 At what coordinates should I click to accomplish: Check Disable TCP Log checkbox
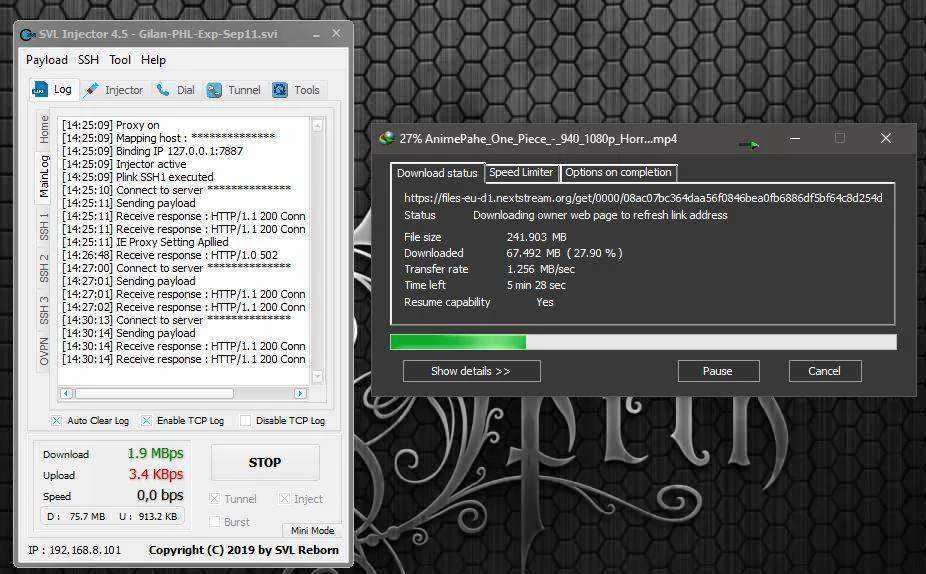click(x=245, y=420)
